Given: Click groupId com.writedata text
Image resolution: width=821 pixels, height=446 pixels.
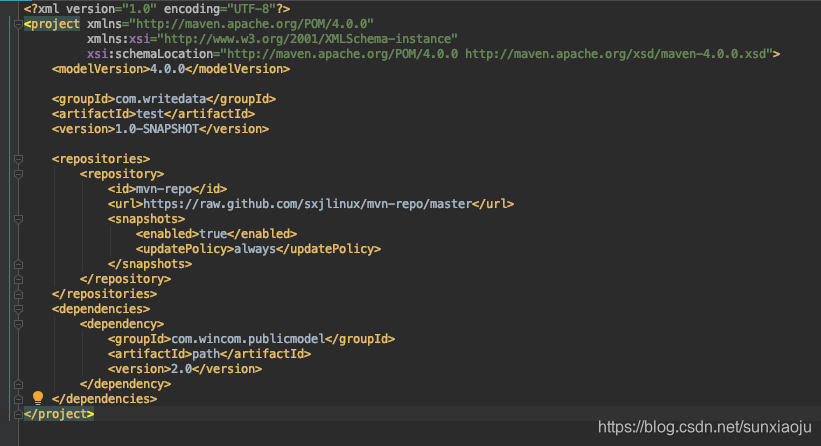Looking at the screenshot, I should pos(163,99).
